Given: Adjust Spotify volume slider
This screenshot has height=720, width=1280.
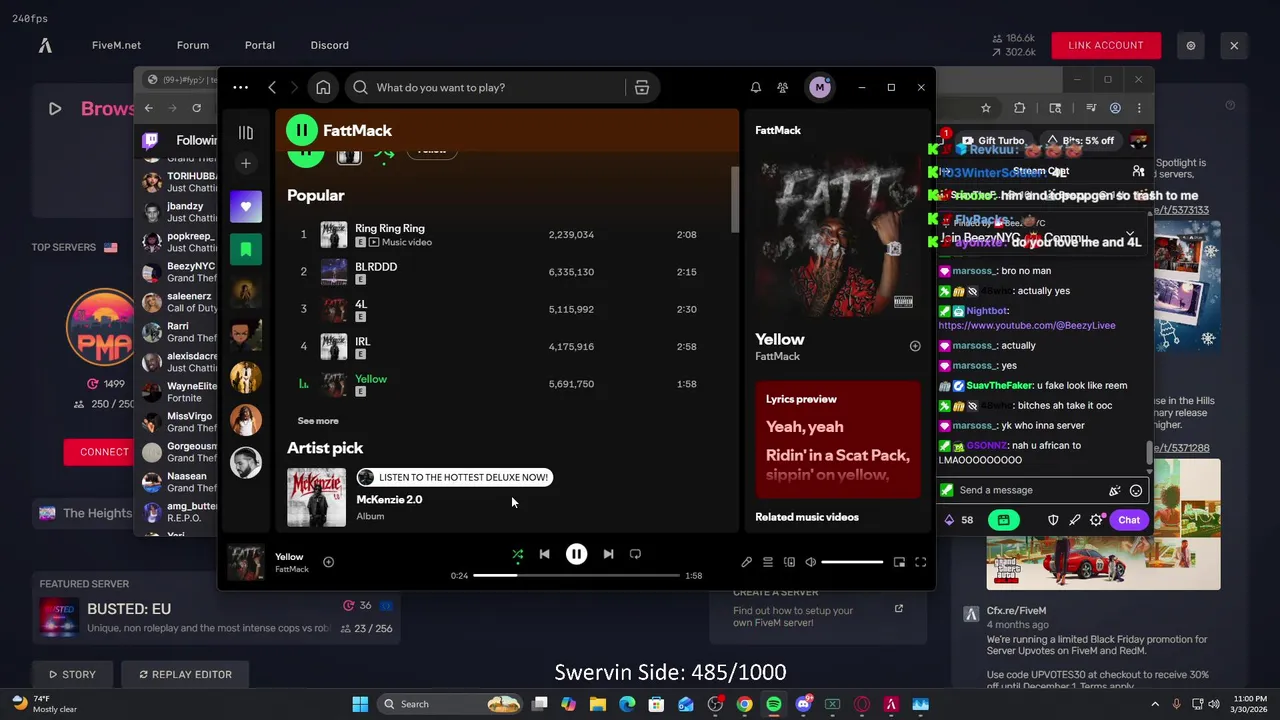Looking at the screenshot, I should [852, 562].
